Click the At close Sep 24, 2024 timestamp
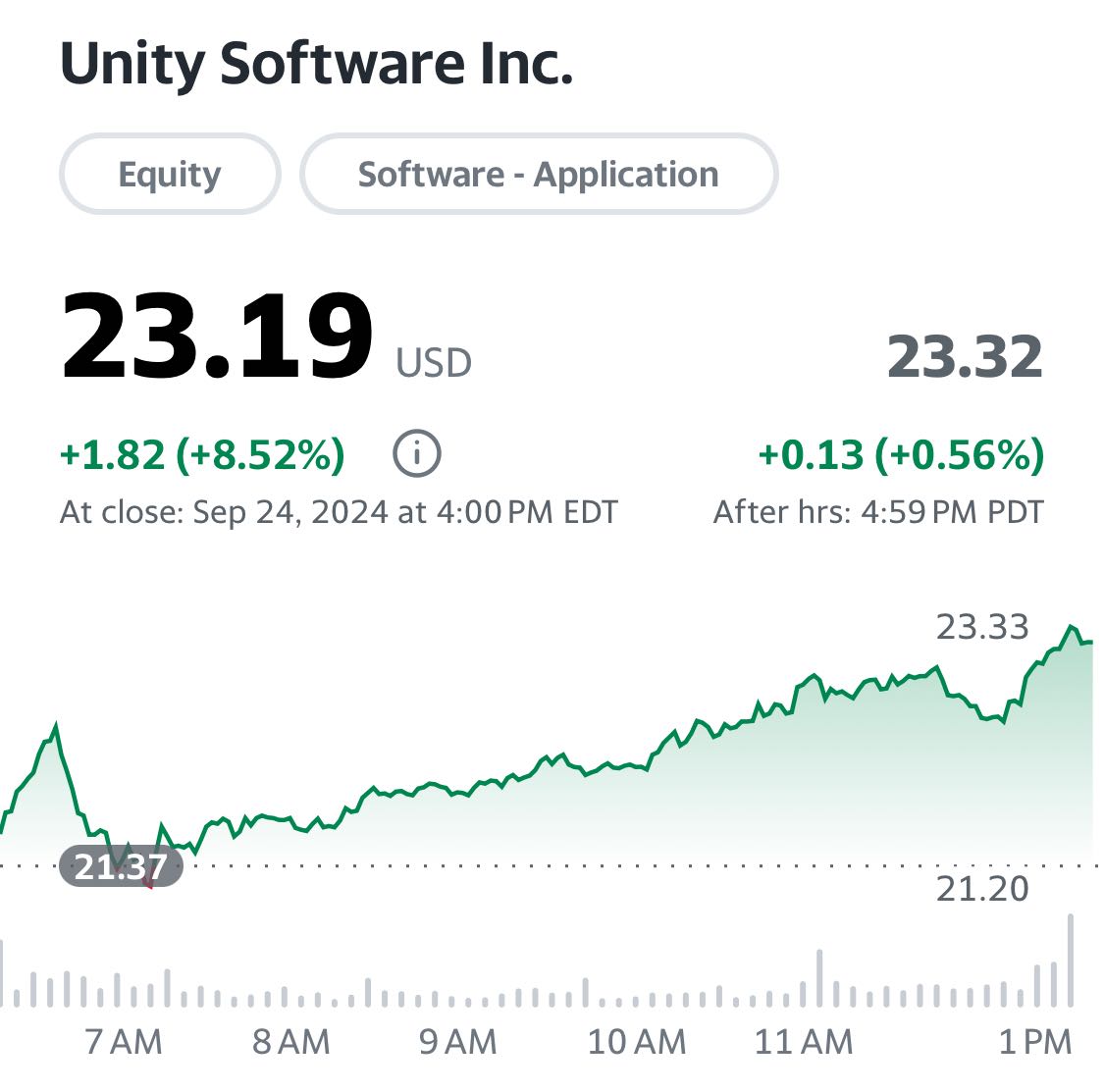1104x1092 pixels. 339,512
